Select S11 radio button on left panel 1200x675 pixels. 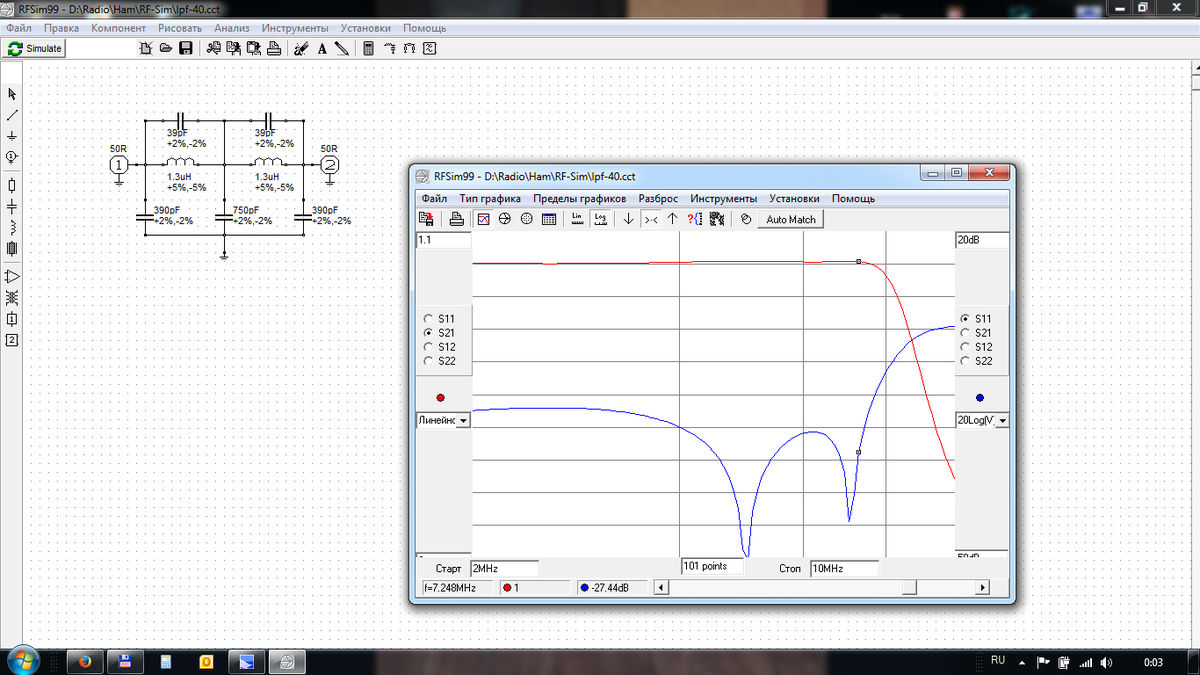click(429, 318)
